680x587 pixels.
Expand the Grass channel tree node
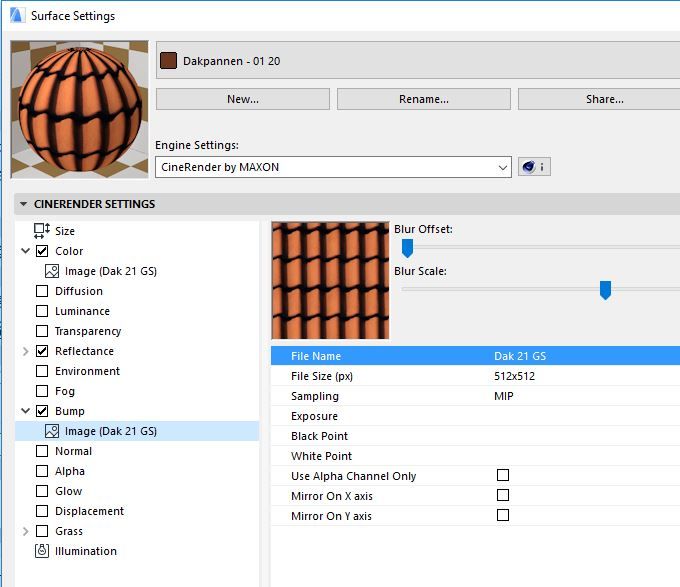coord(26,531)
